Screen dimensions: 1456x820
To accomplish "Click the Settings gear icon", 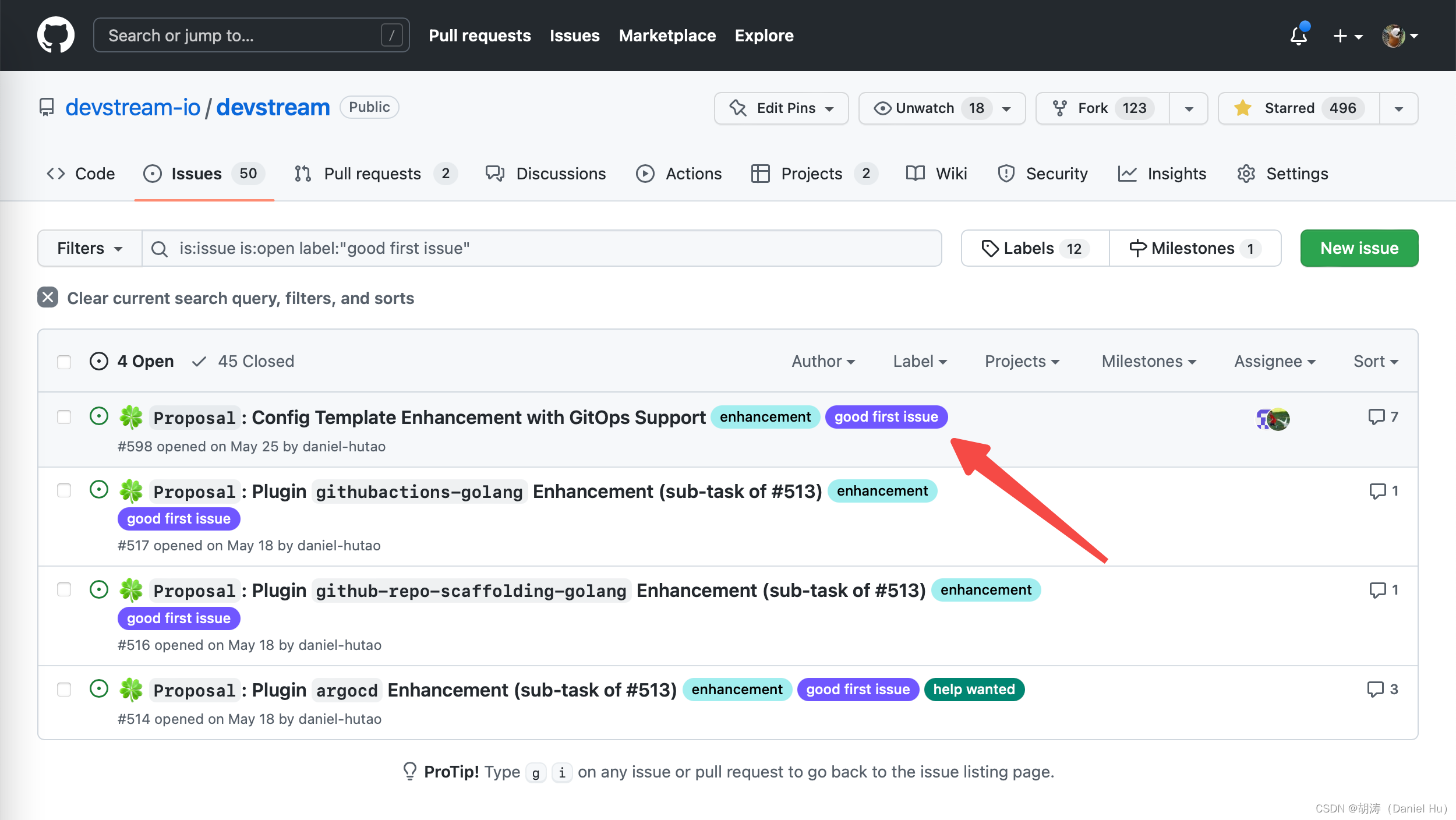I will pos(1247,173).
